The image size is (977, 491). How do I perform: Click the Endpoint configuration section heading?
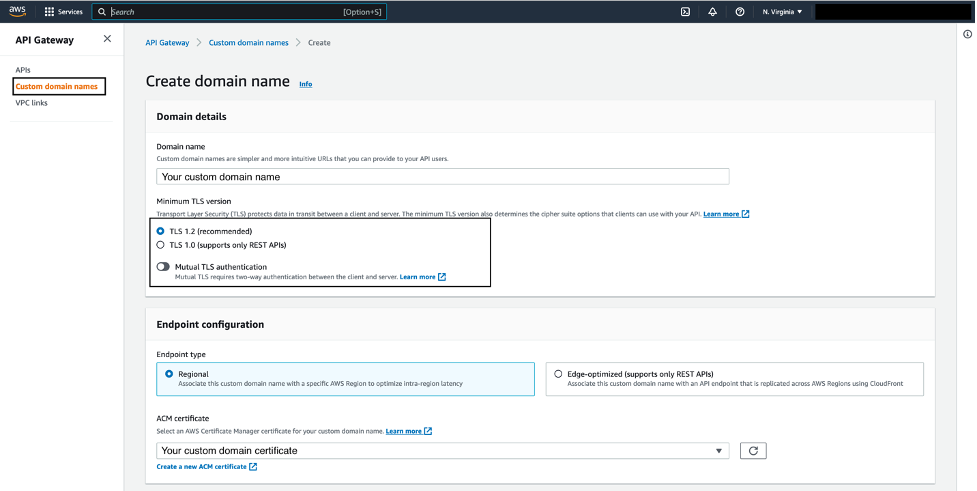click(x=210, y=324)
